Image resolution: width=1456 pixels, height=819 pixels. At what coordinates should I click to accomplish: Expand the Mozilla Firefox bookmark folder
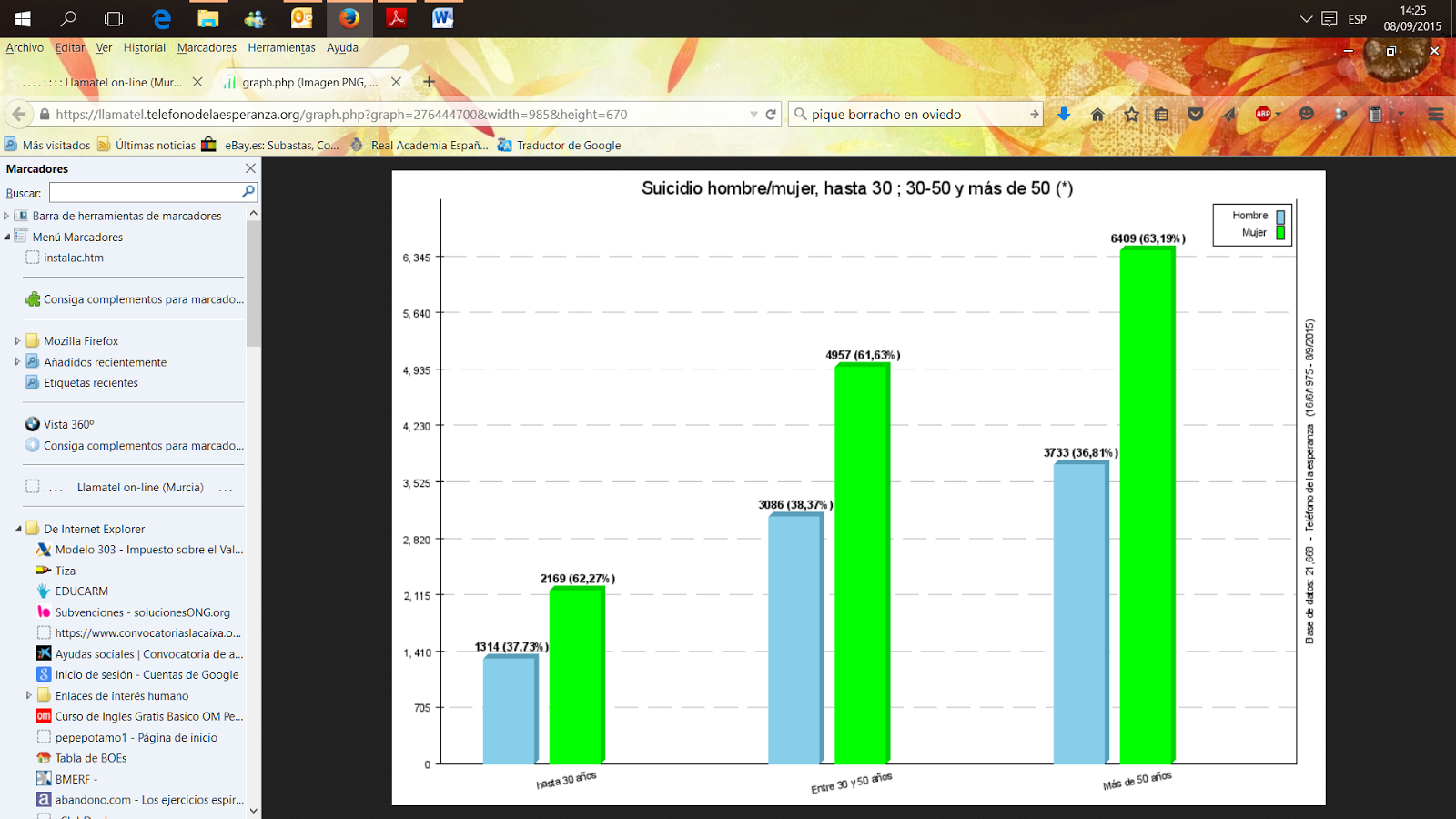click(17, 340)
